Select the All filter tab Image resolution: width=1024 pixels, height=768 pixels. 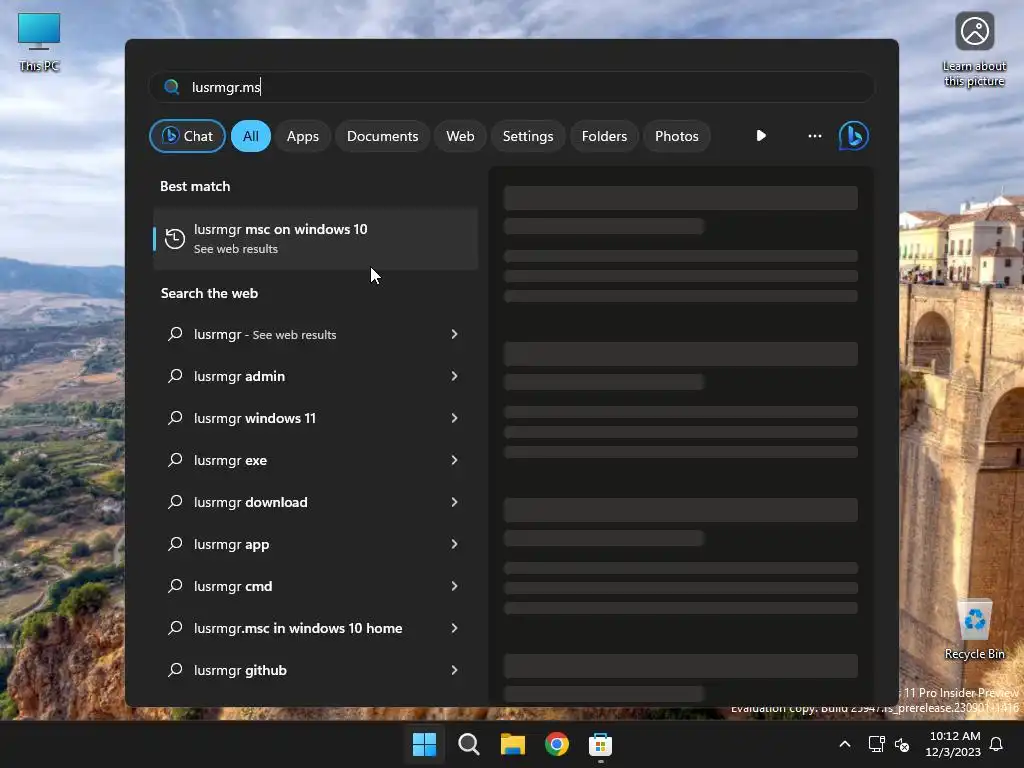251,136
